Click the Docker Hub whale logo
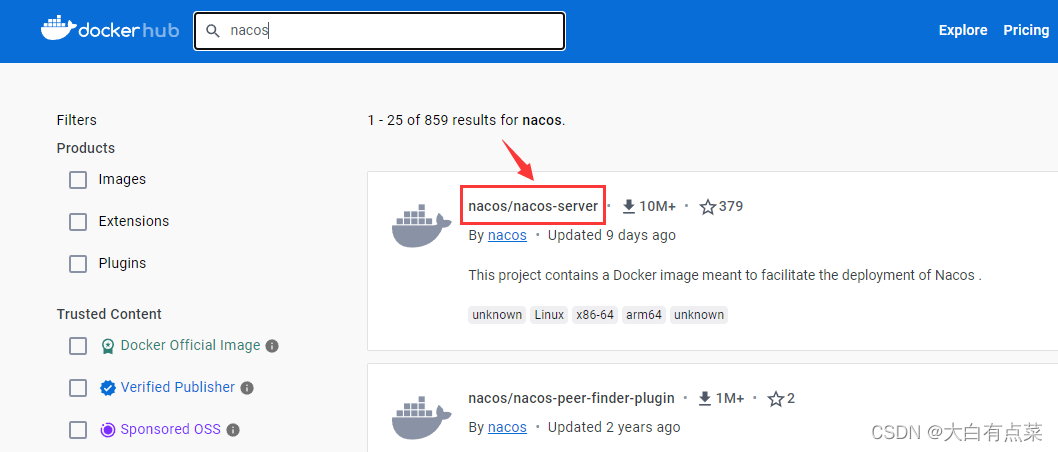 pyautogui.click(x=110, y=30)
